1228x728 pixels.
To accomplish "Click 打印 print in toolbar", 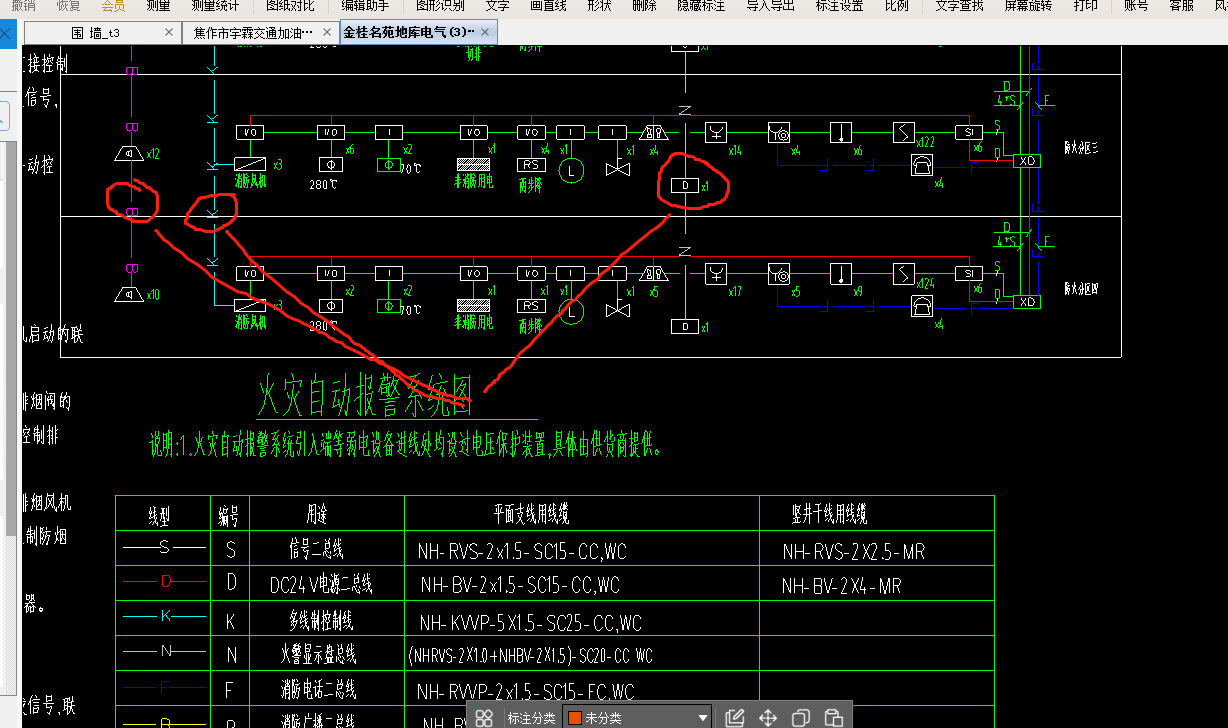I will click(1085, 6).
